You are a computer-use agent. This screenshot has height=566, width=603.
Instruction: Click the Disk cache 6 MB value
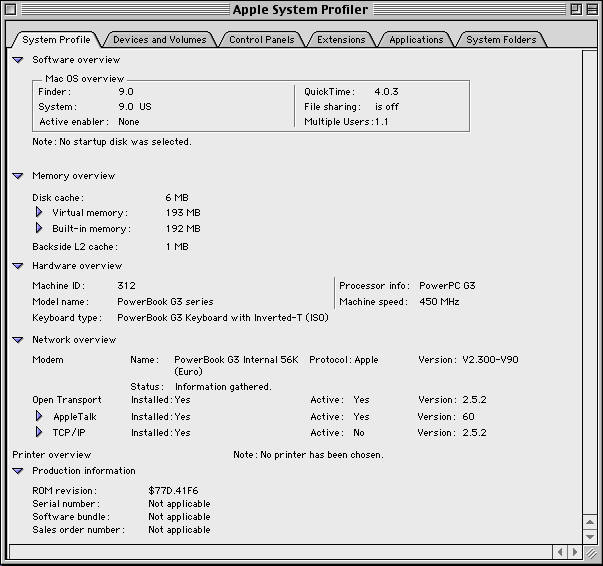[x=177, y=198]
